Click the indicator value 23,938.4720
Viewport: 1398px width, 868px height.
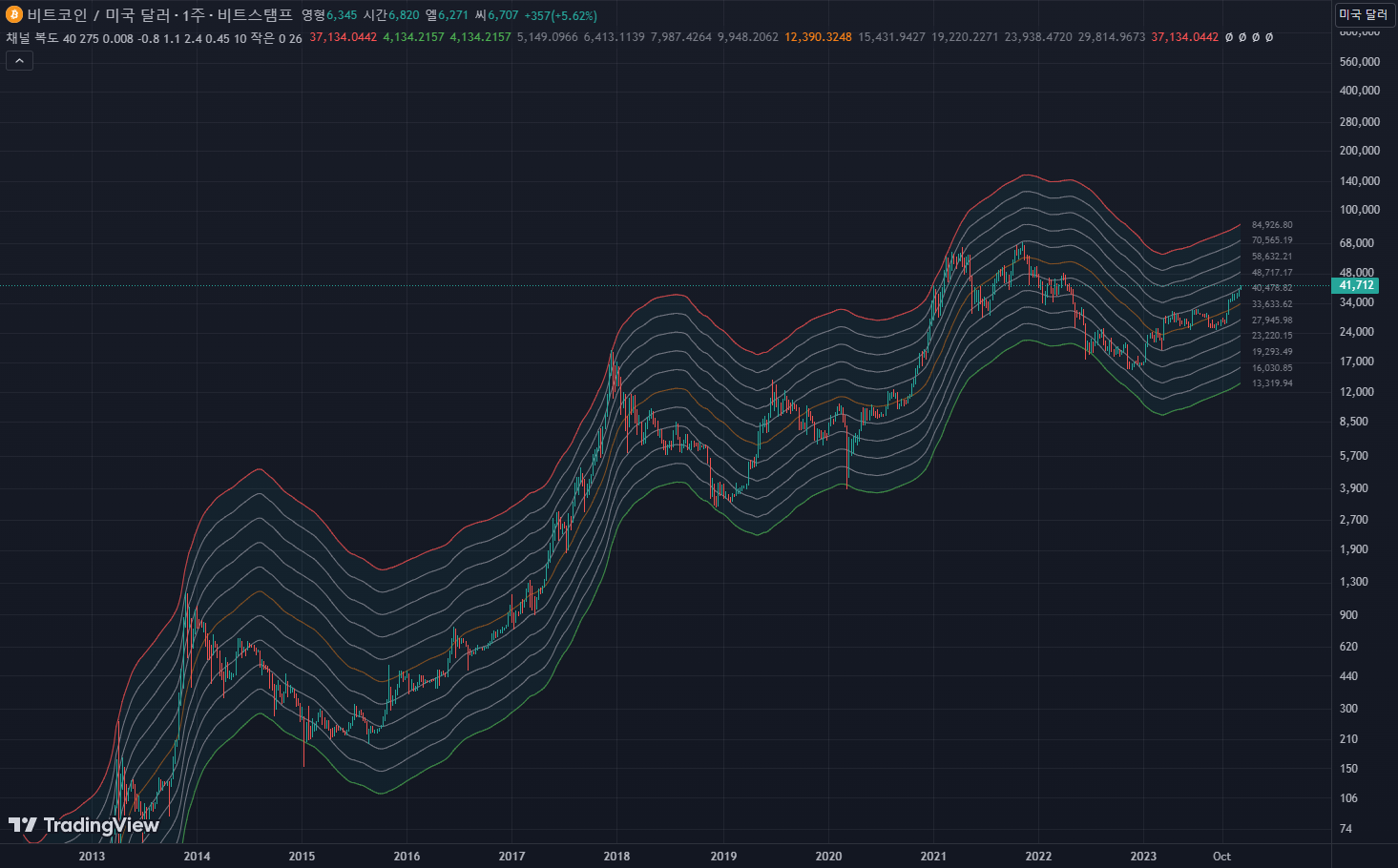pos(1038,38)
